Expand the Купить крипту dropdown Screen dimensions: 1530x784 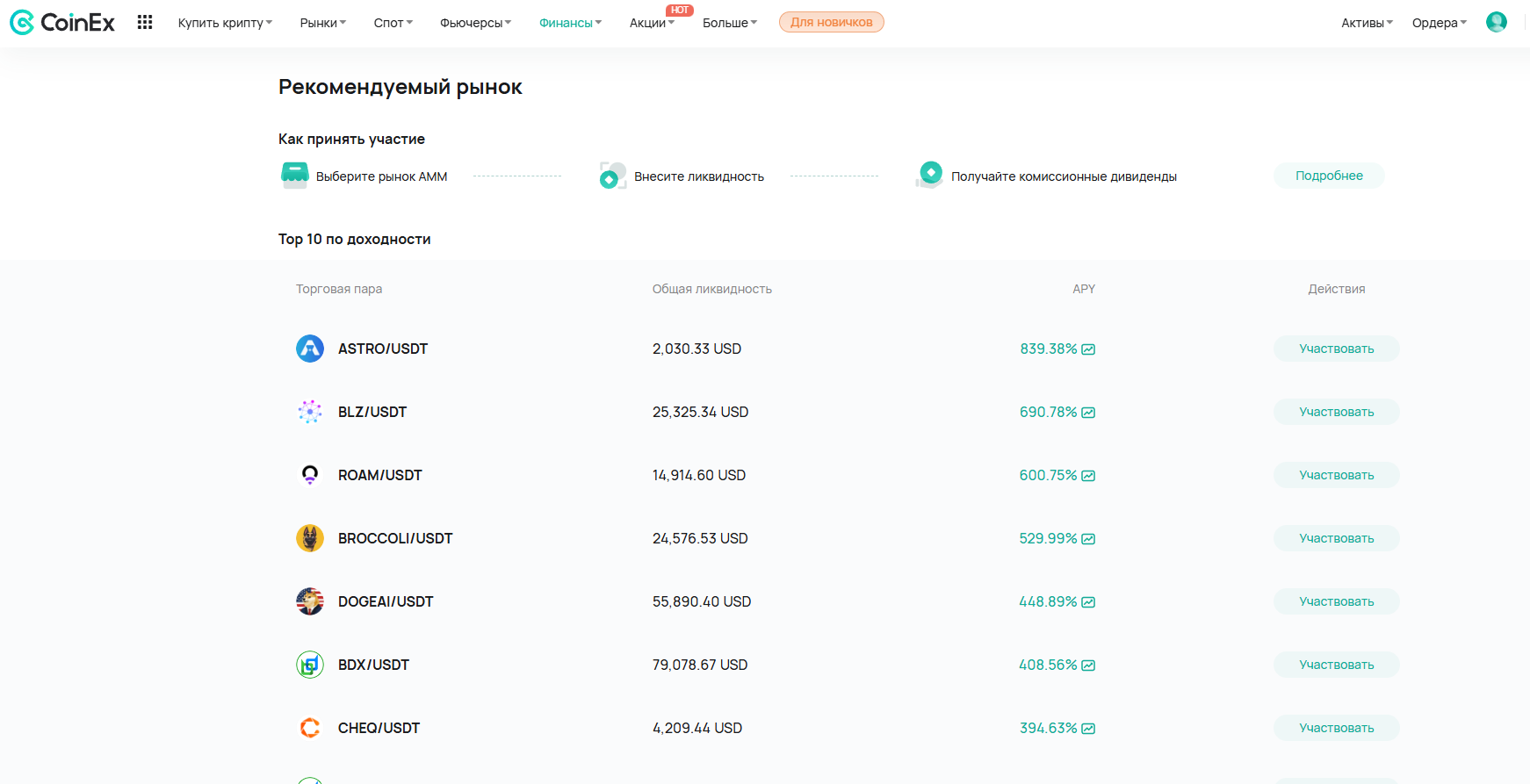pos(225,23)
